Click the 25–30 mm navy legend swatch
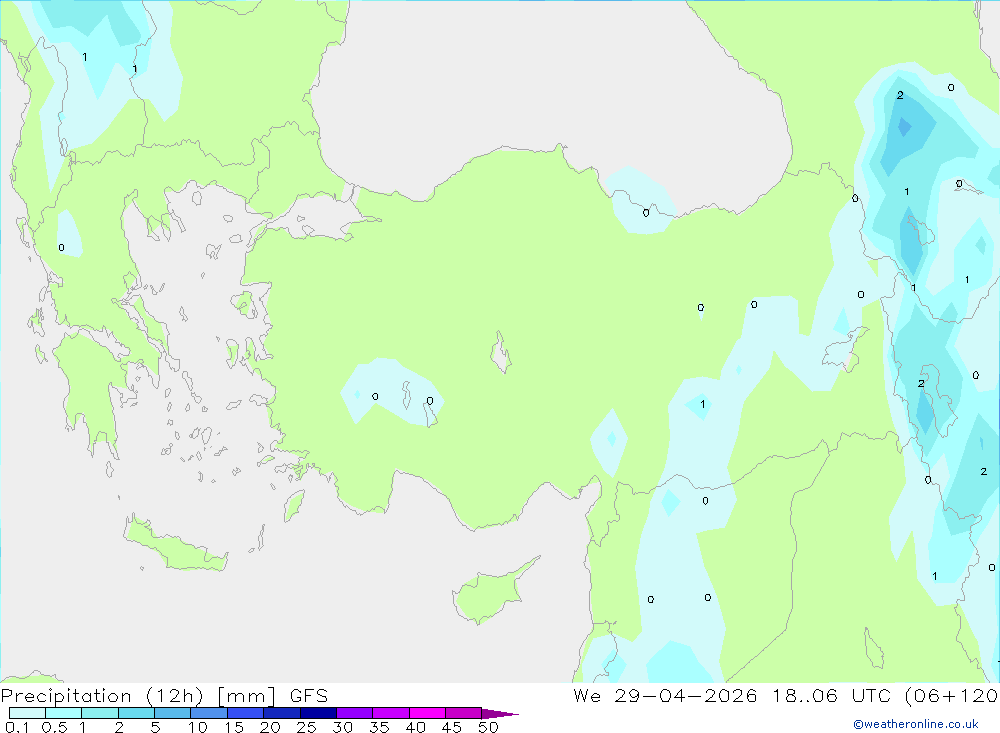The height and width of the screenshot is (733, 1000). pos(318,713)
